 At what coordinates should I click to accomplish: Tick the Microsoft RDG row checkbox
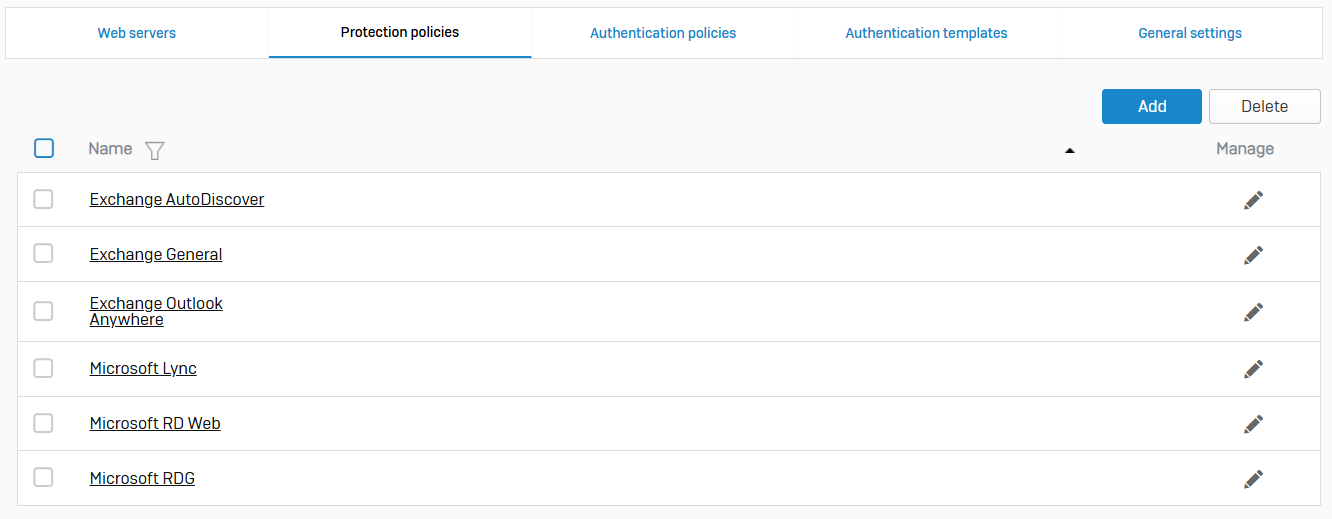43,477
